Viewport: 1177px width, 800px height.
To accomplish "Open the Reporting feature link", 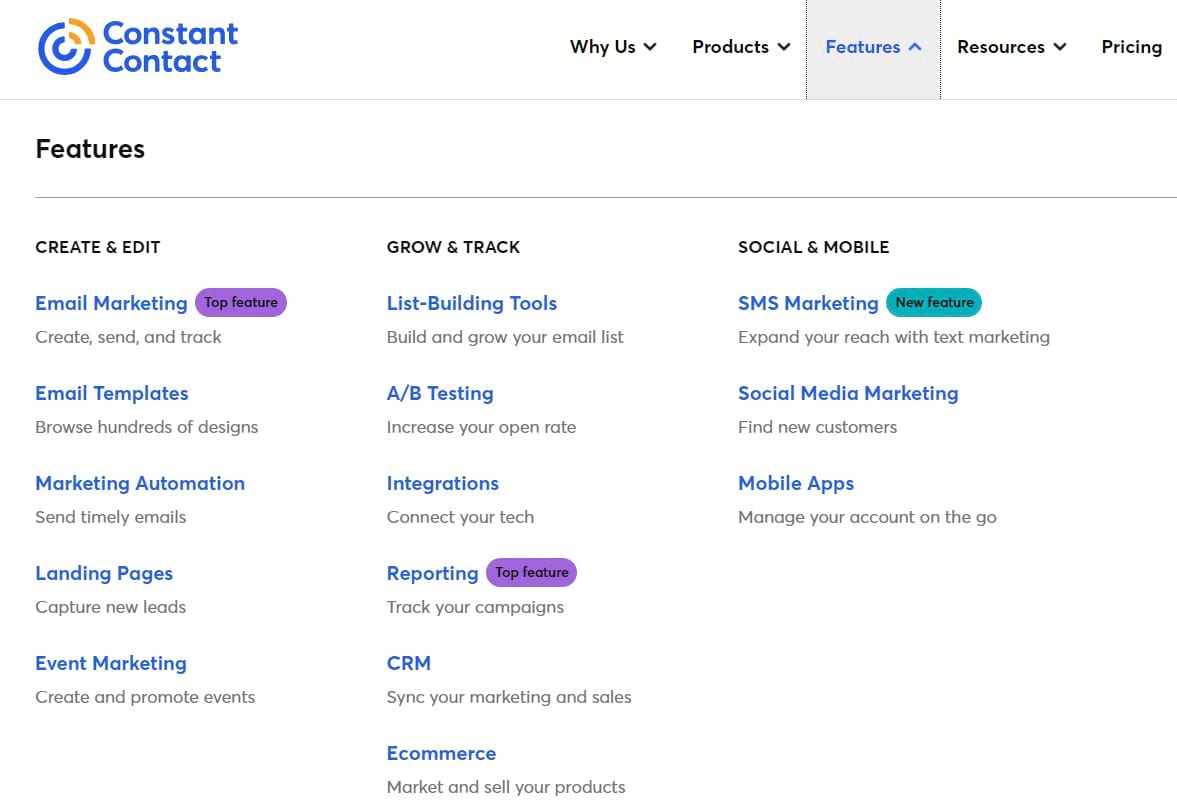I will [432, 573].
